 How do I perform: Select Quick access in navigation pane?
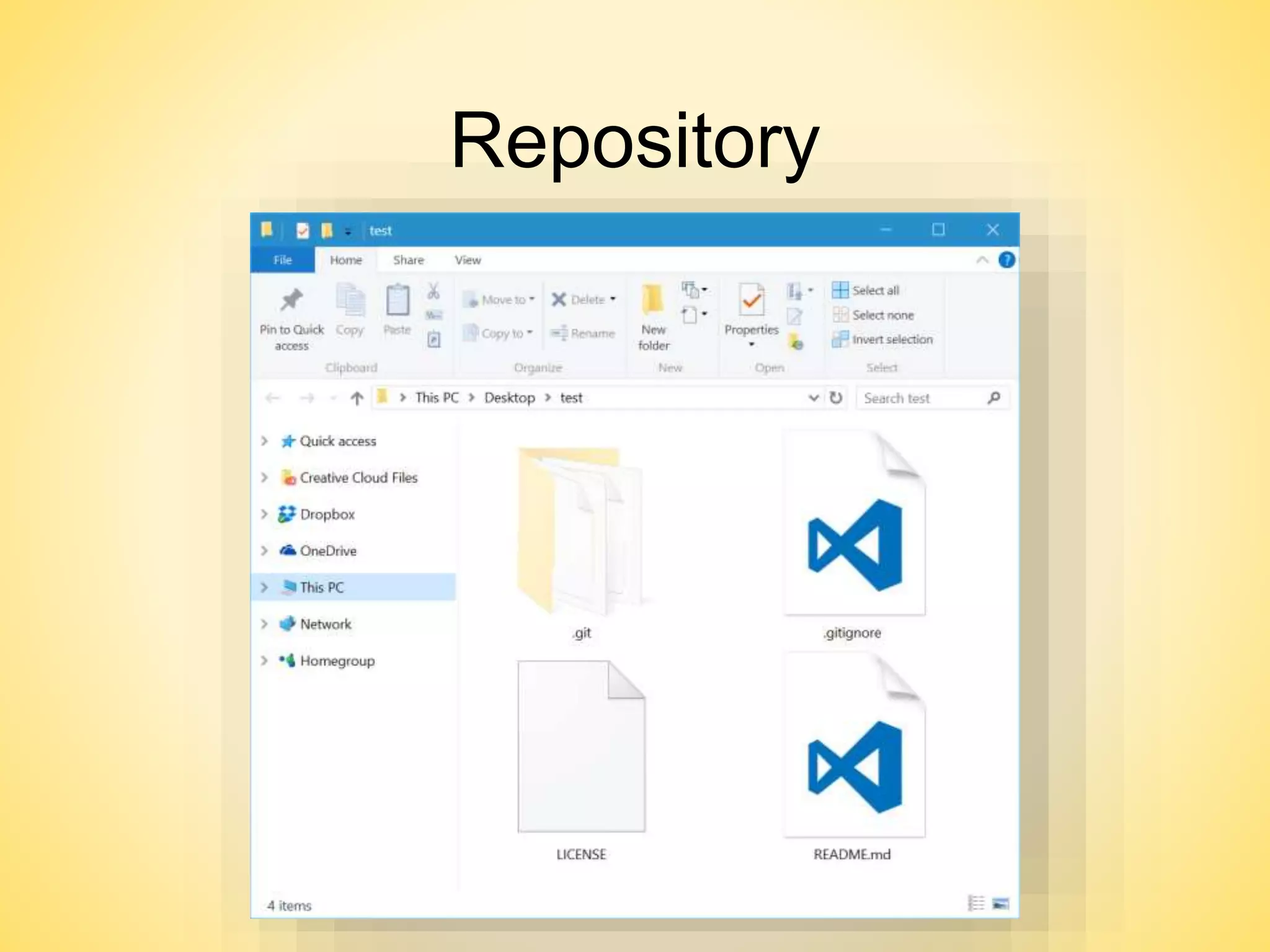(338, 441)
